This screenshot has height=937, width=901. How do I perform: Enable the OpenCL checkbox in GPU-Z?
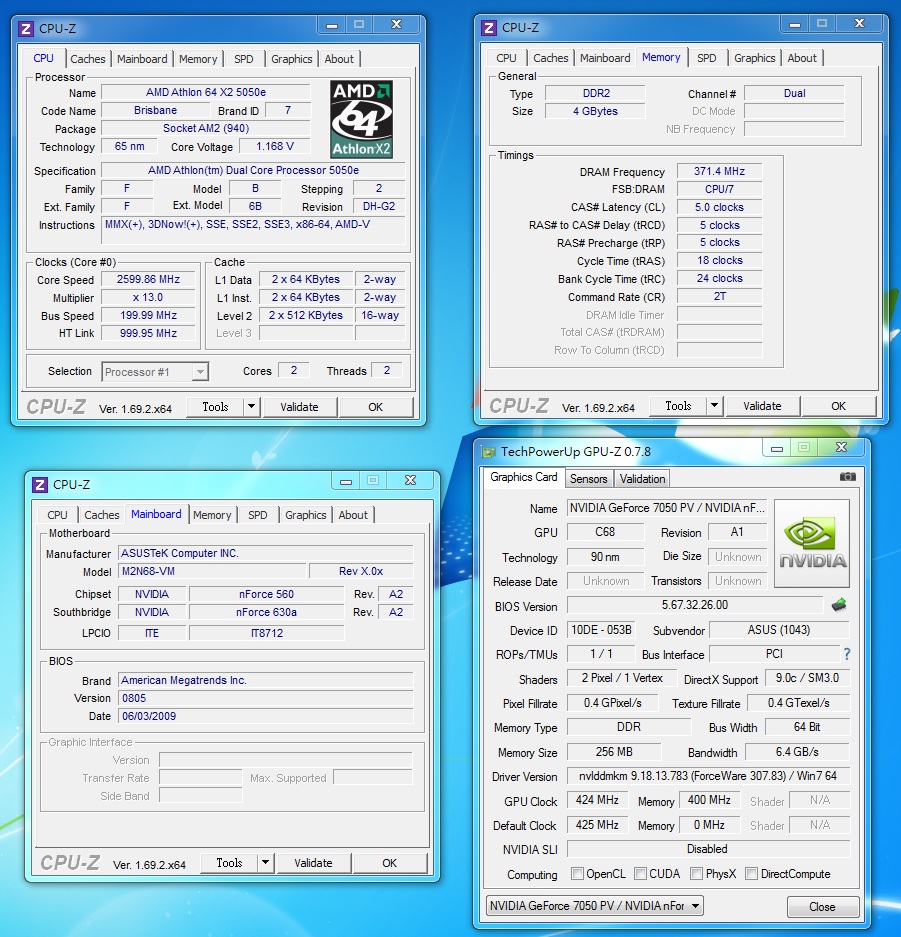click(577, 874)
